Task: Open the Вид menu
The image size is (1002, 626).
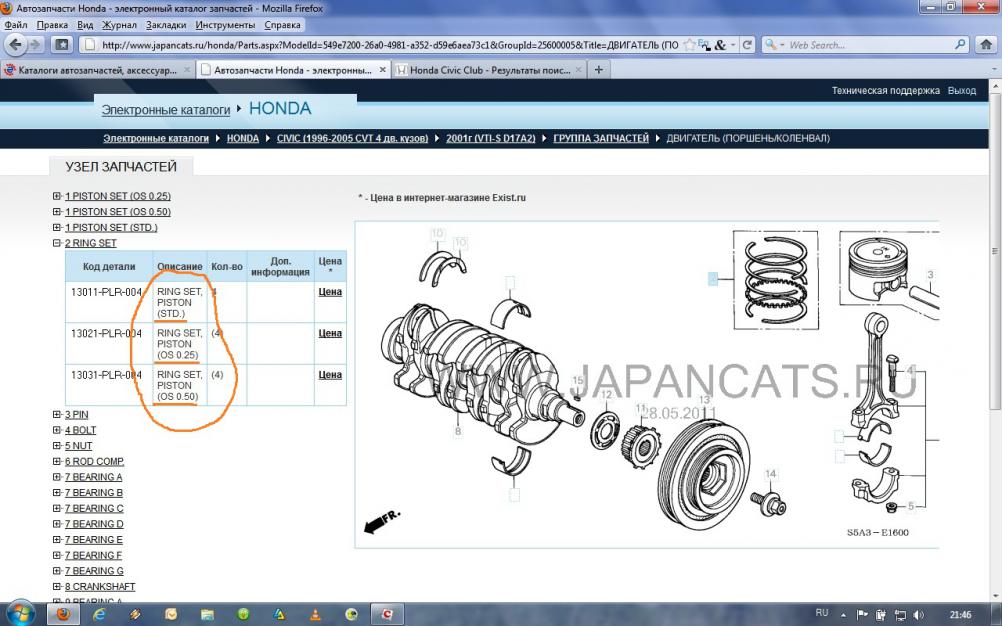Action: (x=85, y=25)
